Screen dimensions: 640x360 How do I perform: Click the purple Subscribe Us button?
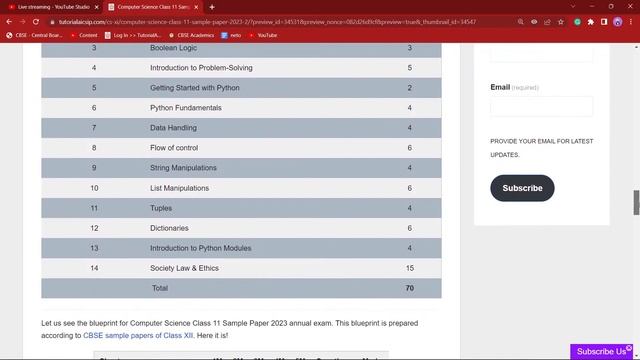pyautogui.click(x=601, y=351)
